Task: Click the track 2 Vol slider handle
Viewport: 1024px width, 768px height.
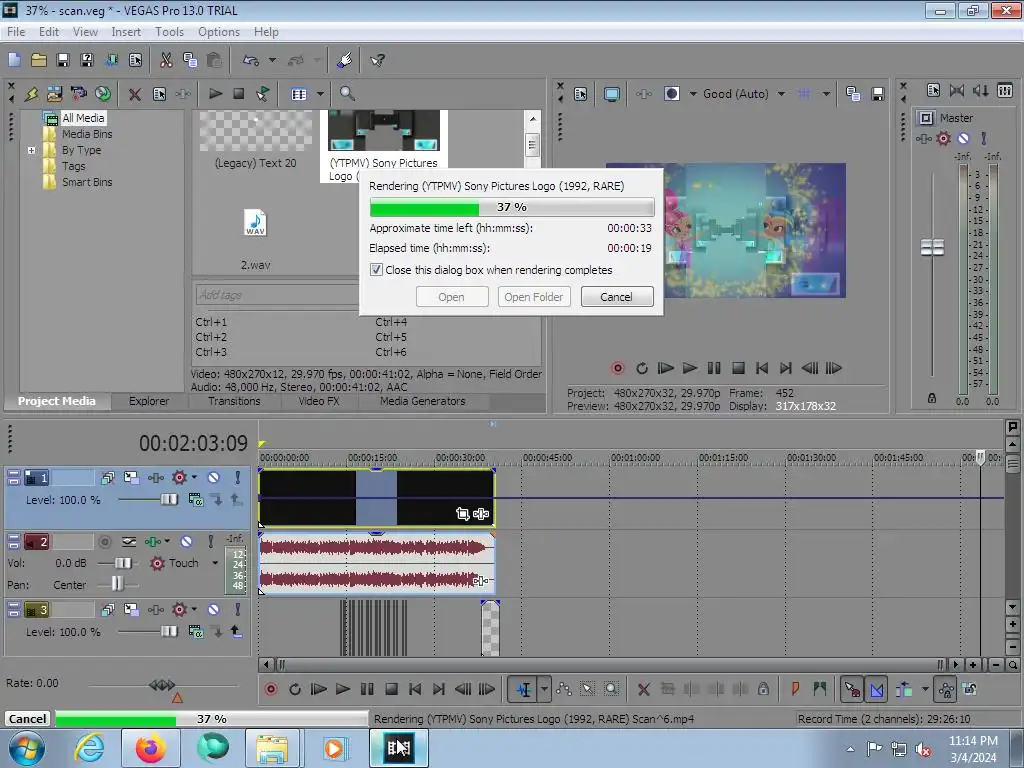Action: point(122,563)
